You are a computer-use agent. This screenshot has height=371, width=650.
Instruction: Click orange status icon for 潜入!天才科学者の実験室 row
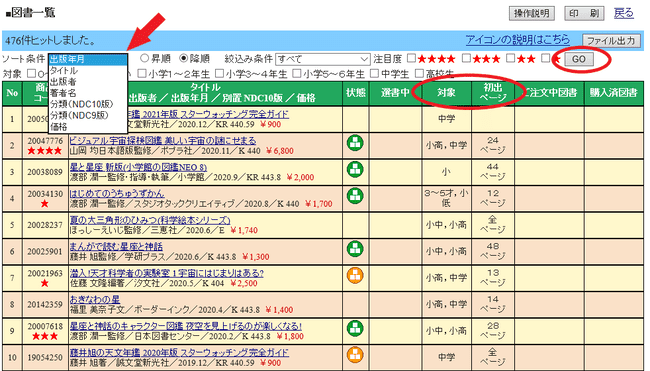[x=355, y=275]
